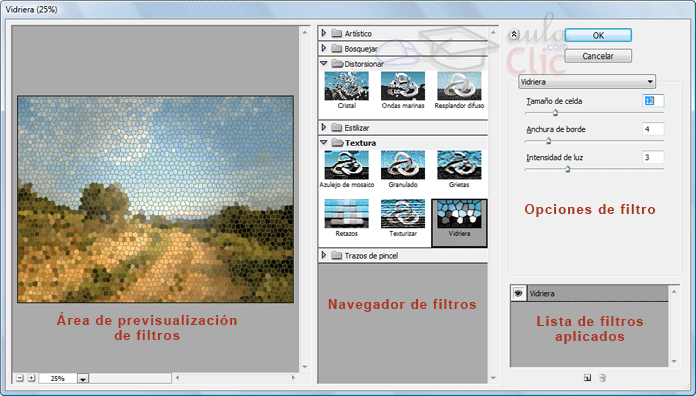Click the filter navigator's down scroll arrow
The width and height of the screenshot is (696, 396).
click(493, 378)
